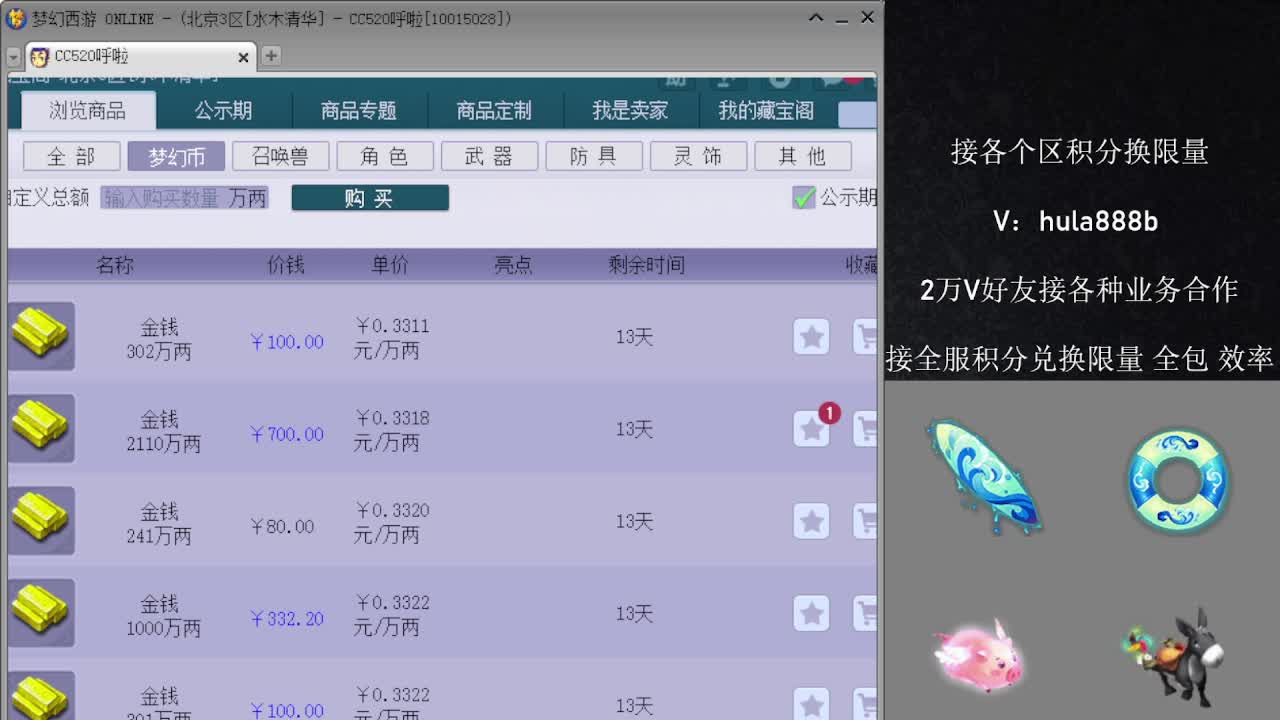Viewport: 1280px width, 720px height.
Task: Click the 金钱 1000万两 item name
Action: coord(163,615)
